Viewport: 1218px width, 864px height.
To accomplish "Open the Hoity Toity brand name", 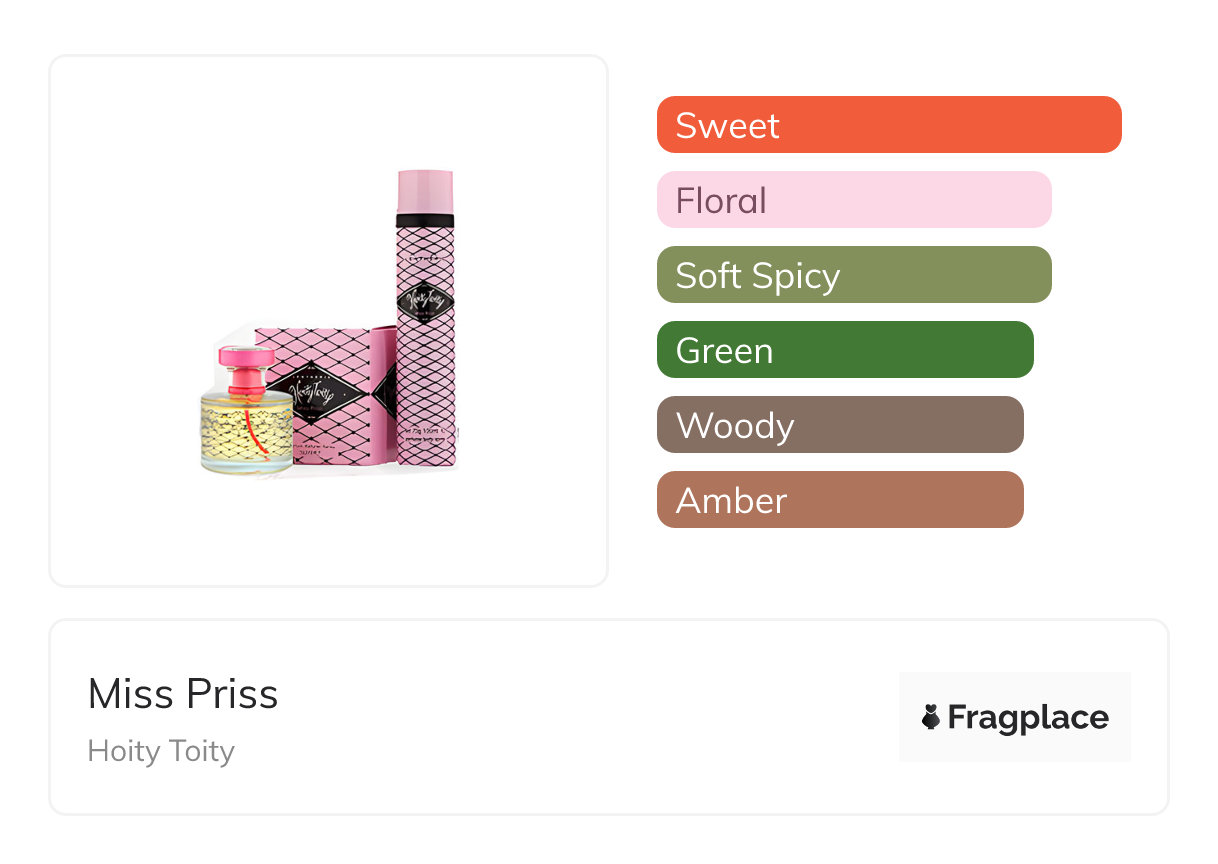I will [x=161, y=751].
